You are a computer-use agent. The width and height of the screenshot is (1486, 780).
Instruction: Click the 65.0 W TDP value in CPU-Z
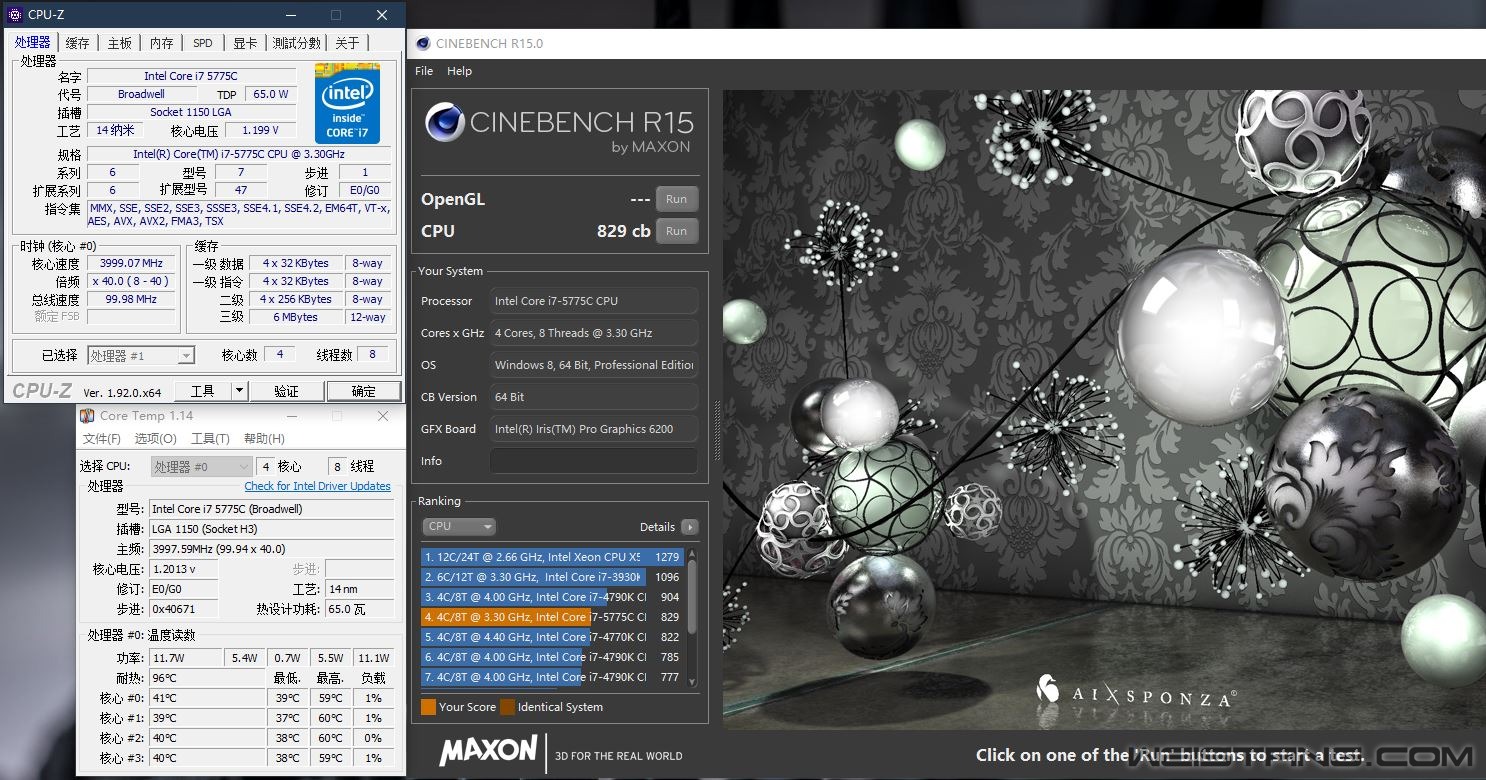click(270, 94)
